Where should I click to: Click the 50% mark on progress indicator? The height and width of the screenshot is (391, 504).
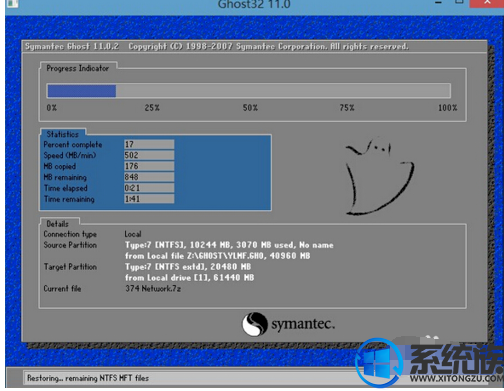pos(250,108)
